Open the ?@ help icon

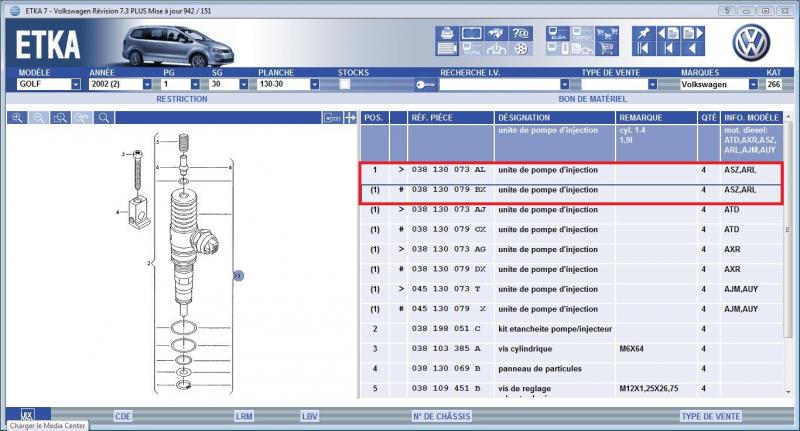521,34
